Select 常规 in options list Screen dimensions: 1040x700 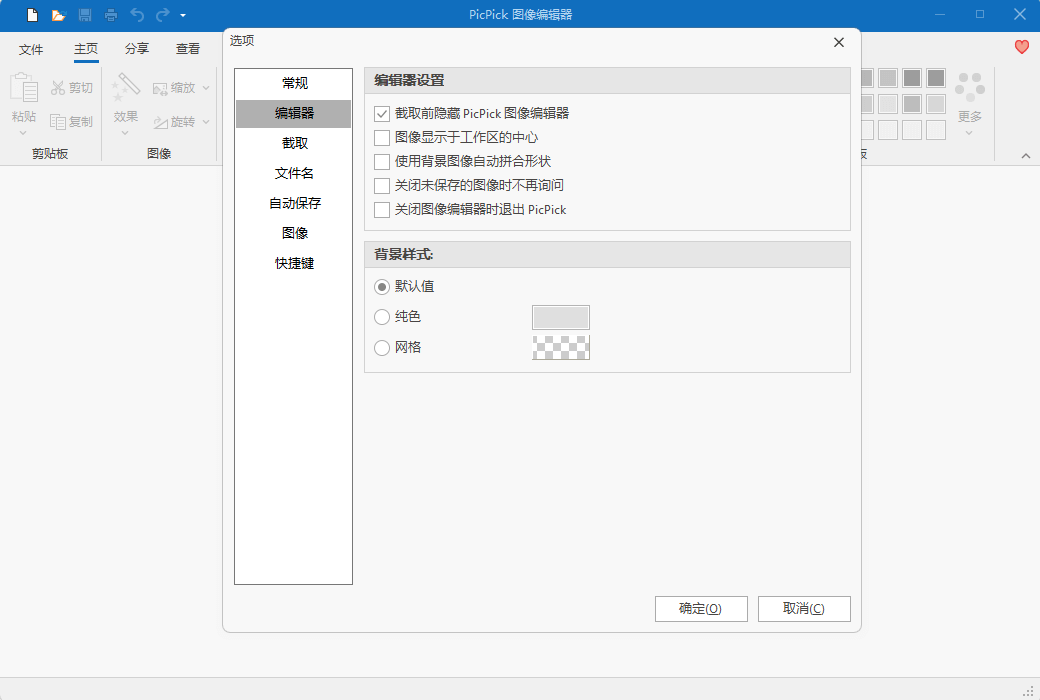(x=294, y=83)
